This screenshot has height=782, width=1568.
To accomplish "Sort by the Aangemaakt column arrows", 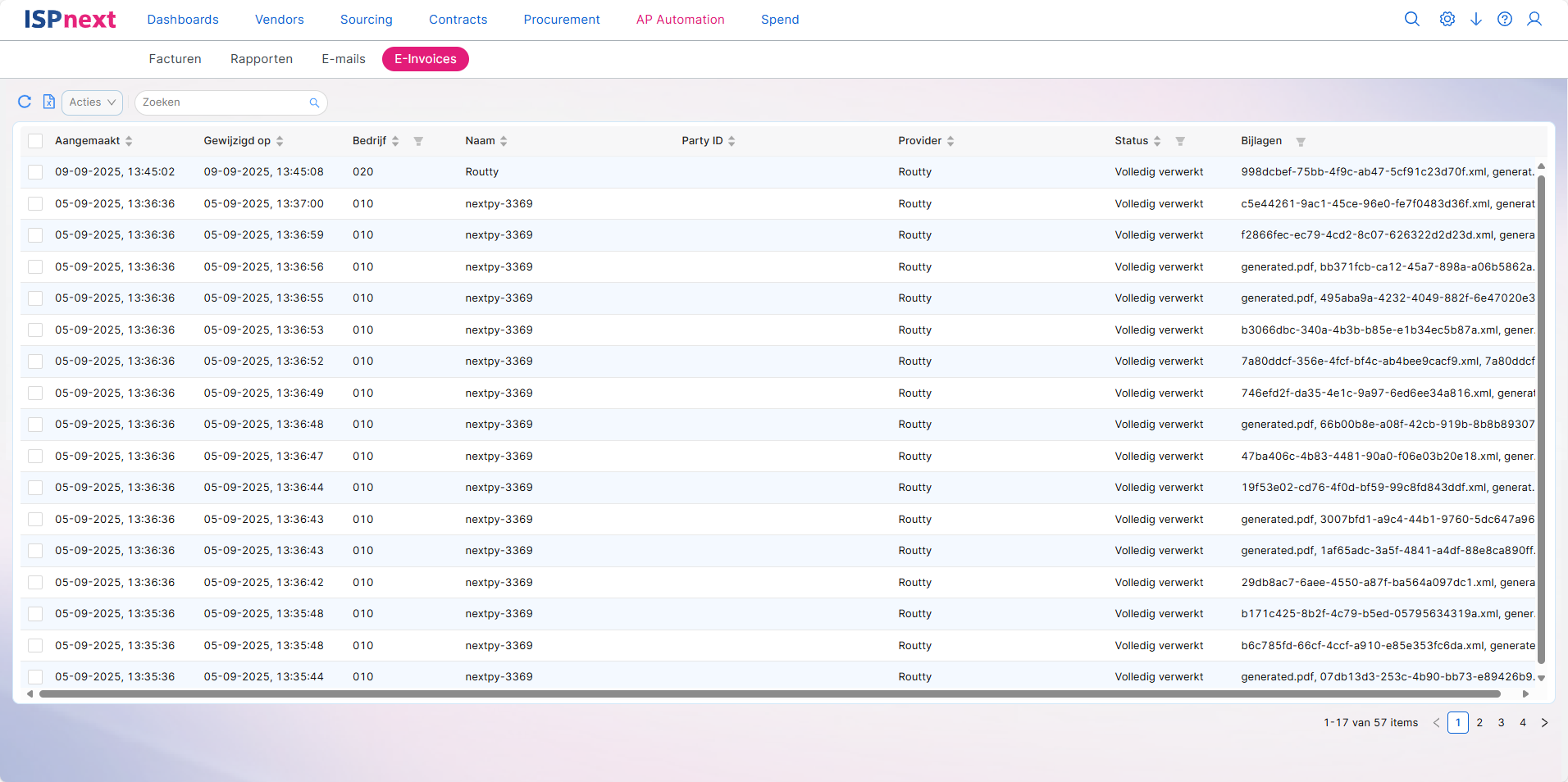I will [129, 141].
